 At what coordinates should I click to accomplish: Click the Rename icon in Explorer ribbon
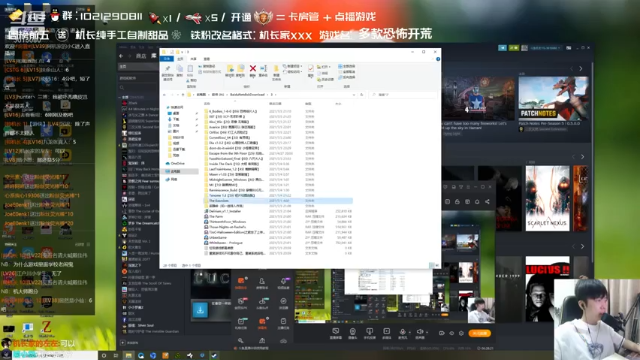pos(264,69)
